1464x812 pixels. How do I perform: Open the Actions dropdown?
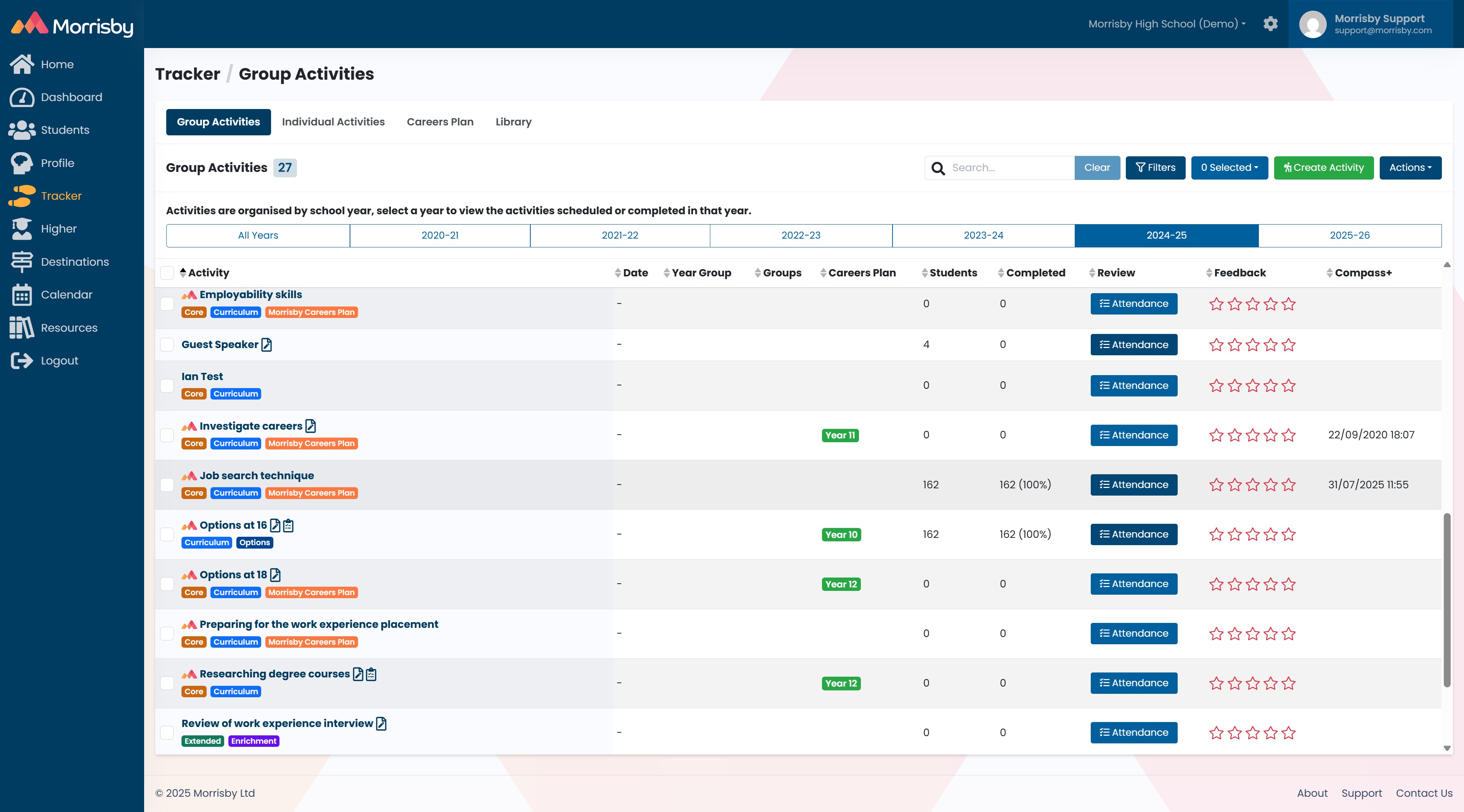(x=1411, y=168)
